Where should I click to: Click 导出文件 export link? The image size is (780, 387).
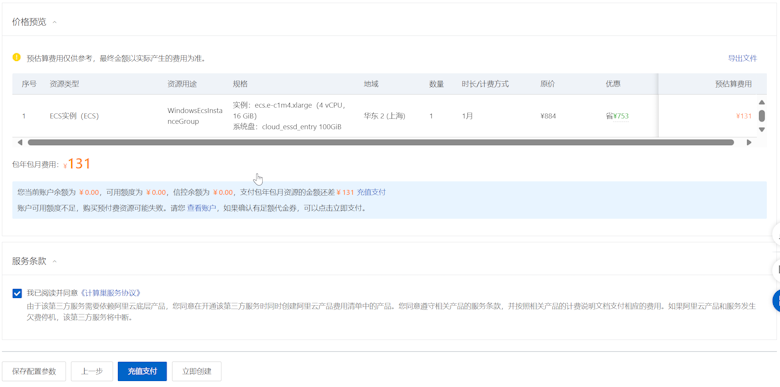tap(742, 58)
